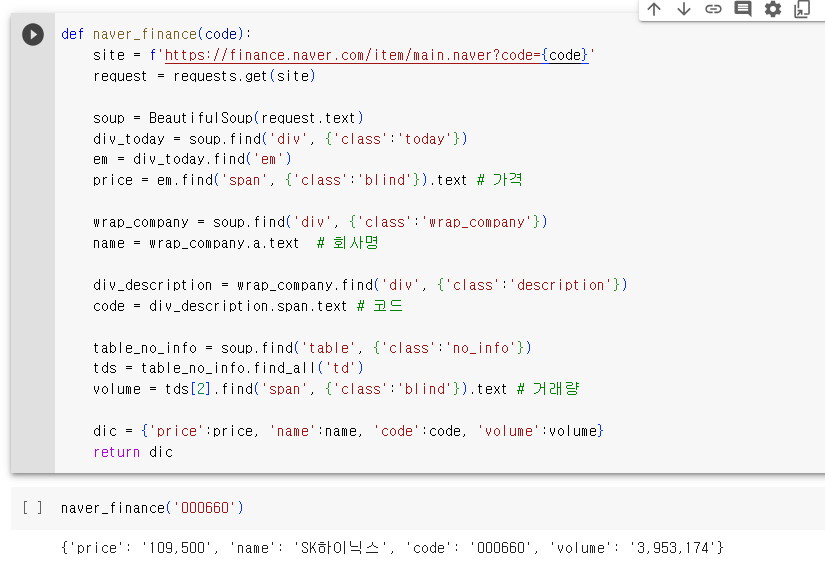
Task: Click the empty brackets of second cell
Action: pyautogui.click(x=33, y=508)
